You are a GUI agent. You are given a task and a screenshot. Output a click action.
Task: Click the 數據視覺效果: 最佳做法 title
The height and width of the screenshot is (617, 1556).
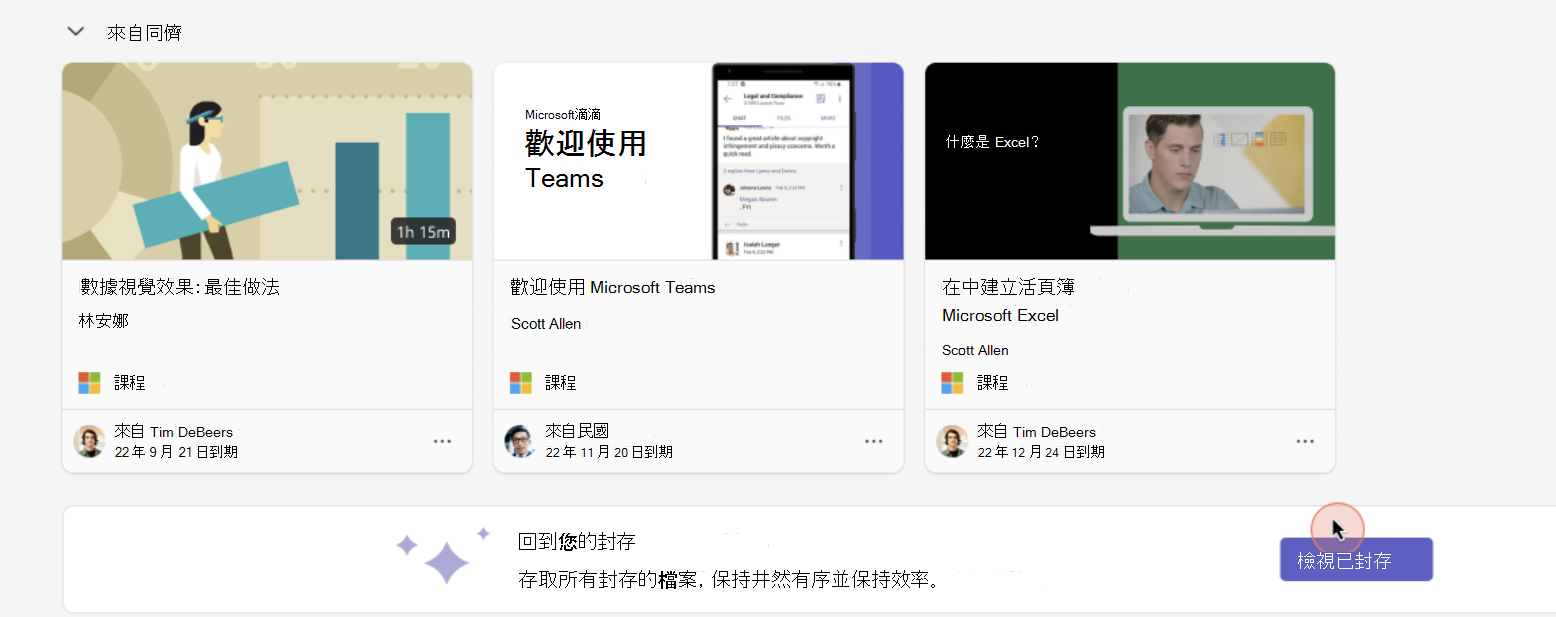tap(180, 287)
